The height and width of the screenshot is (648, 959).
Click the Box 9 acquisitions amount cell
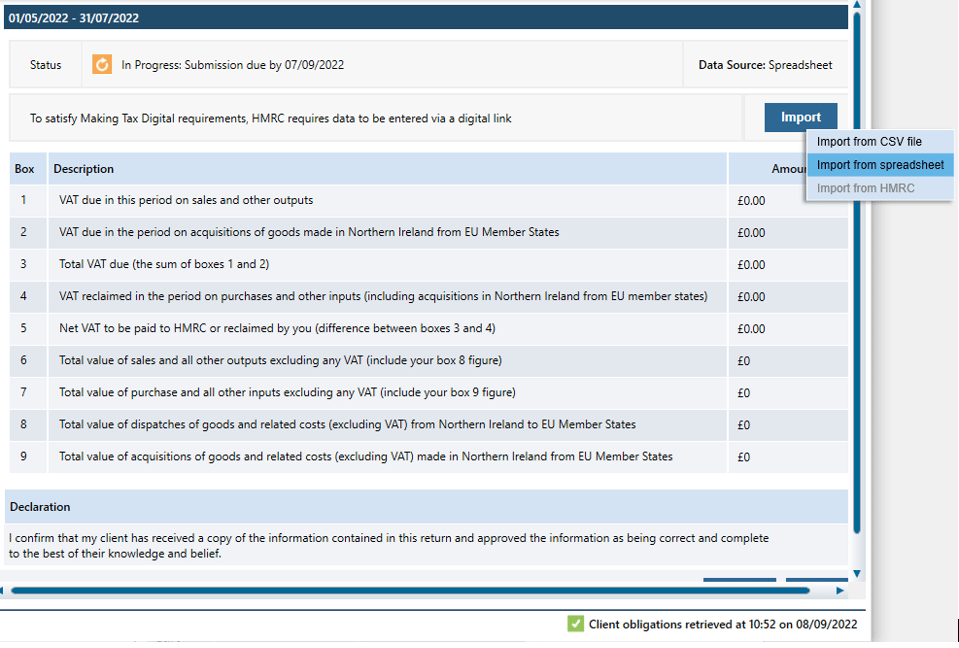point(744,457)
